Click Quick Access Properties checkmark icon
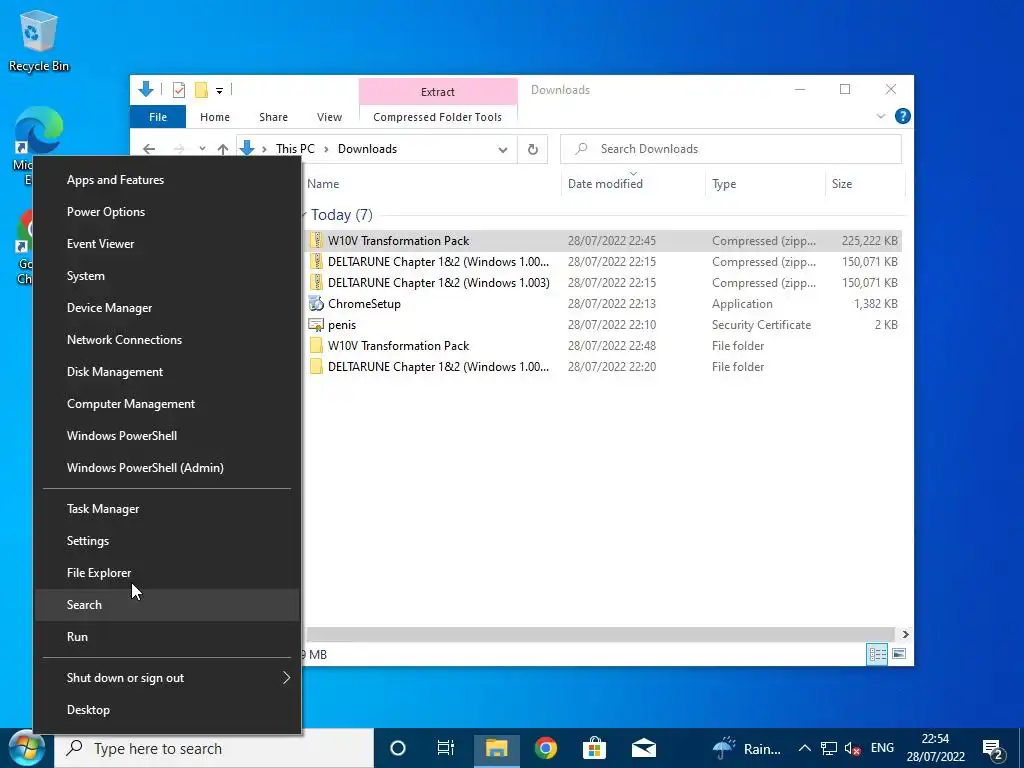This screenshot has height=768, width=1024. pos(178,90)
